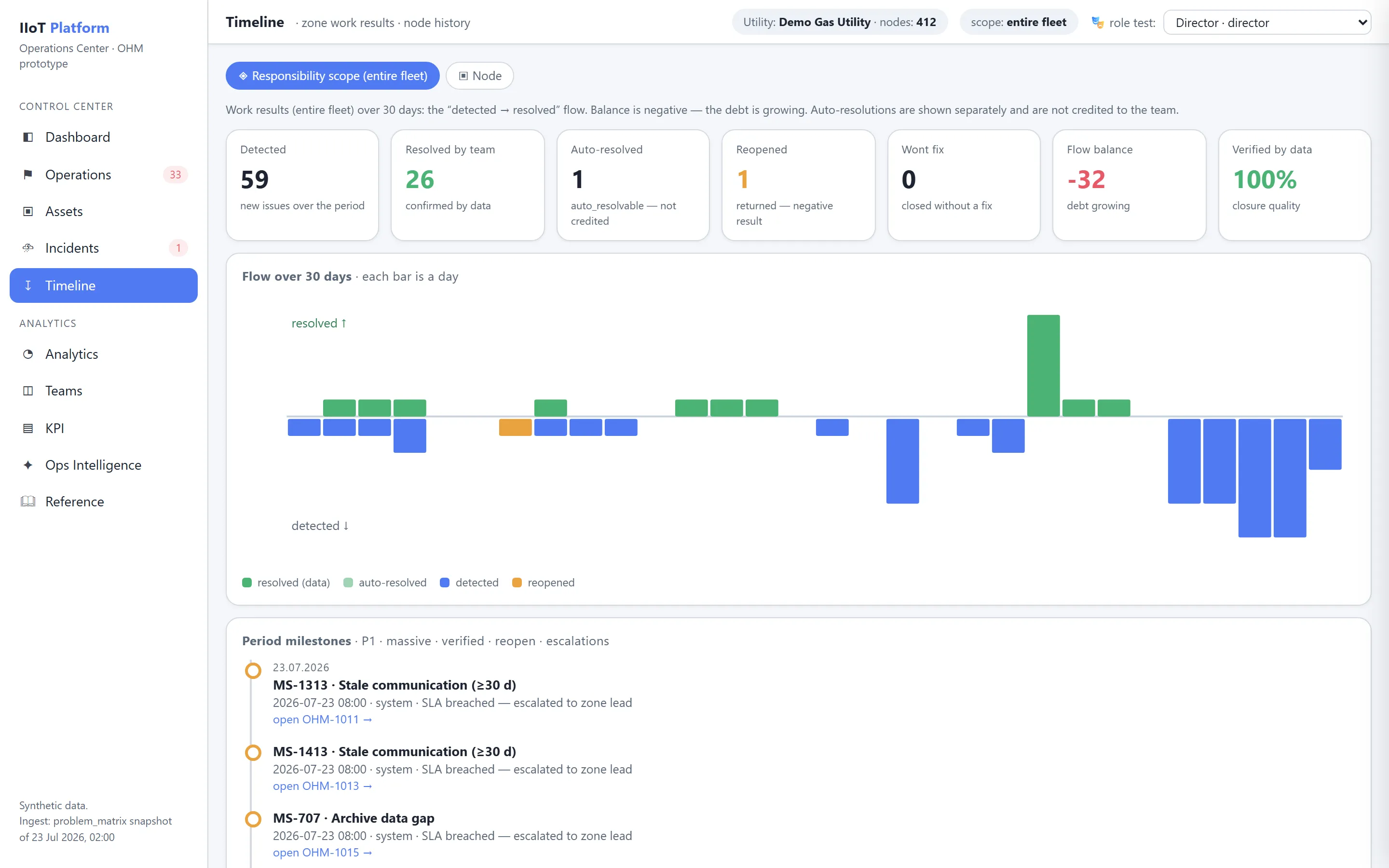Click the diamond icon in the Responsibility scope button
Image resolution: width=1389 pixels, height=868 pixels.
pos(244,76)
